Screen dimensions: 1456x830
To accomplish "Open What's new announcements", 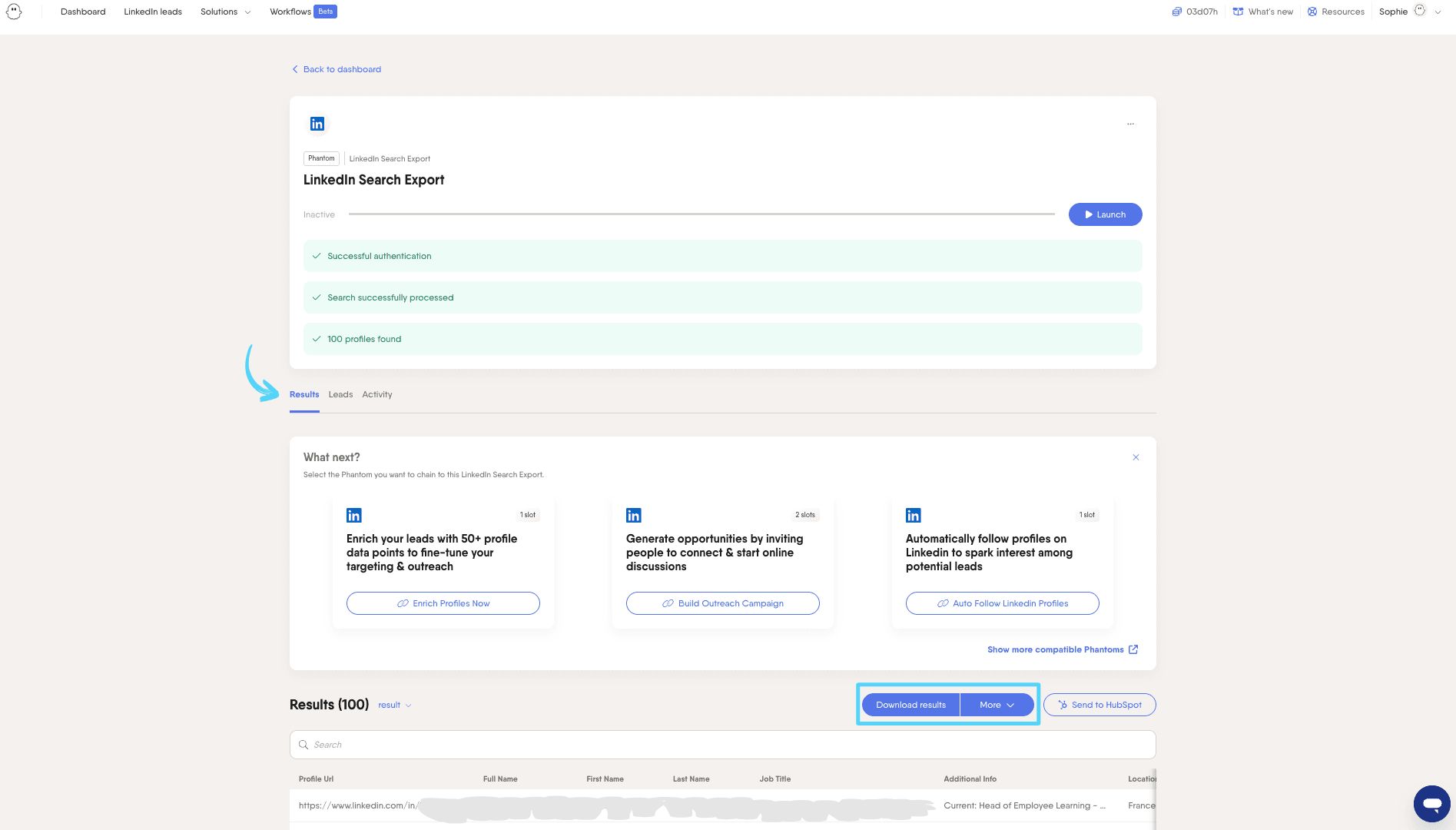I will pos(1262,12).
